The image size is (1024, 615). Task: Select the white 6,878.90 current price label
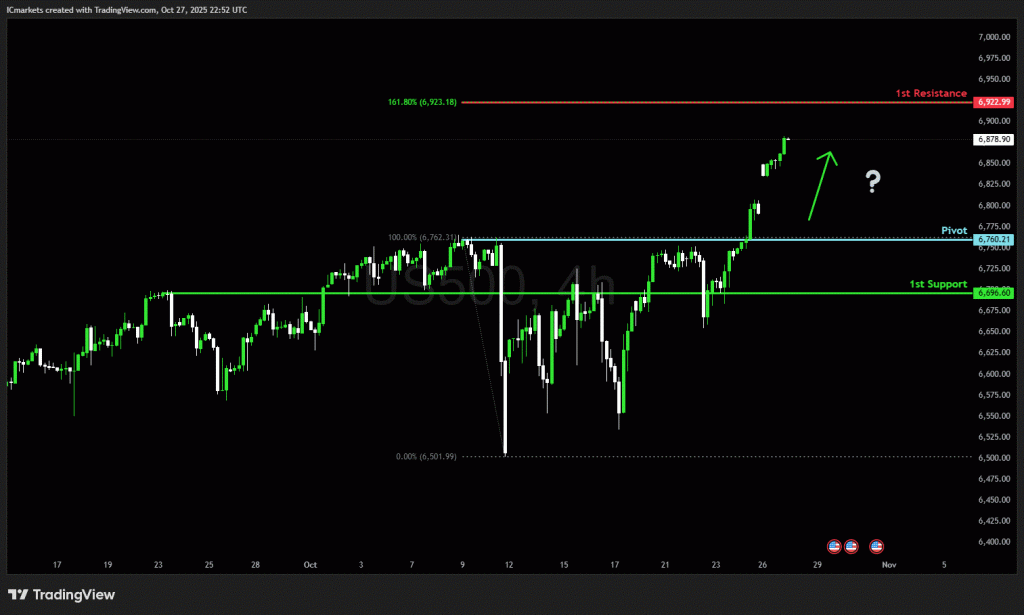coord(995,140)
